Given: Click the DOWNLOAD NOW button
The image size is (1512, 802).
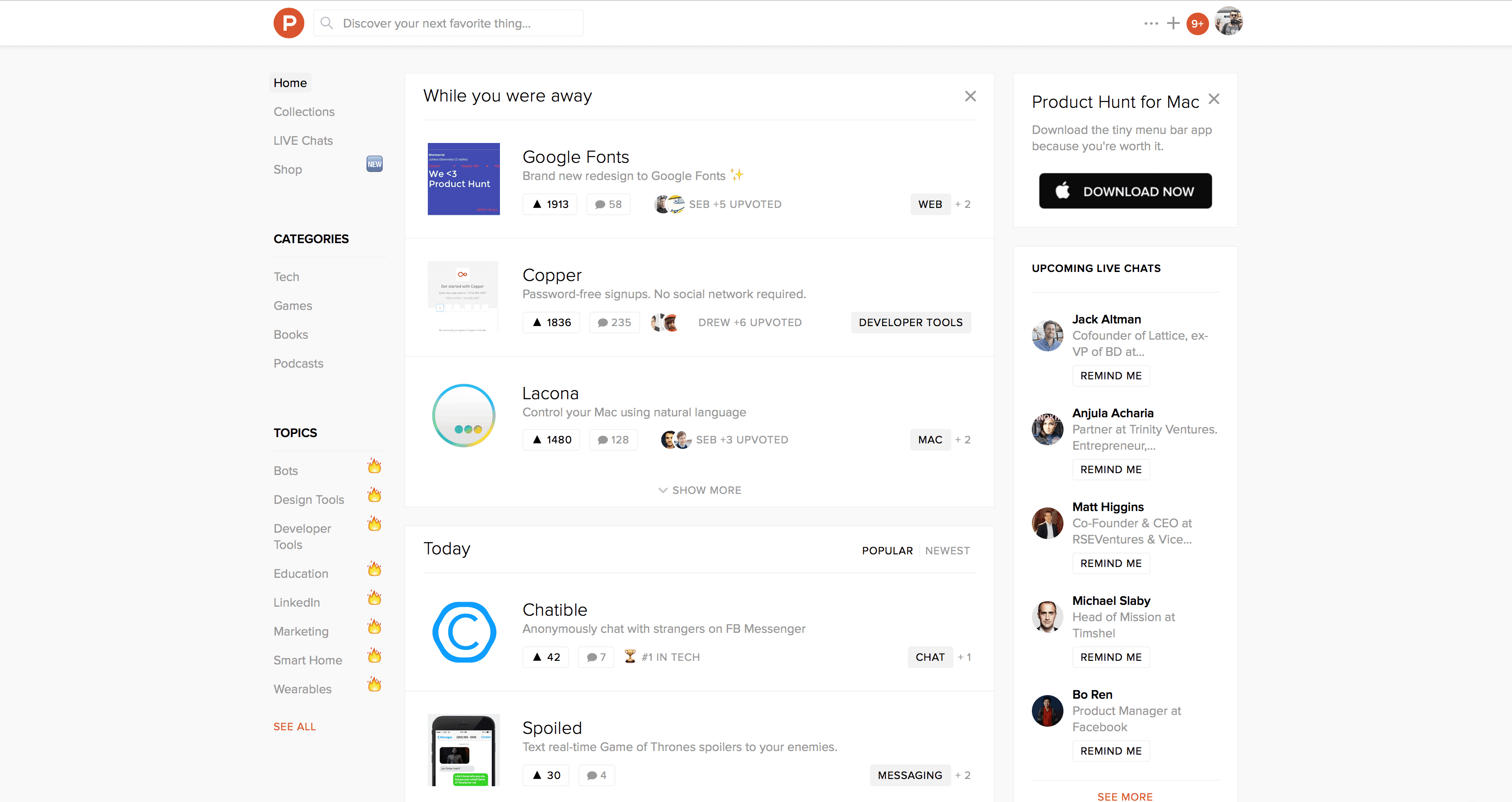Looking at the screenshot, I should click(x=1125, y=191).
